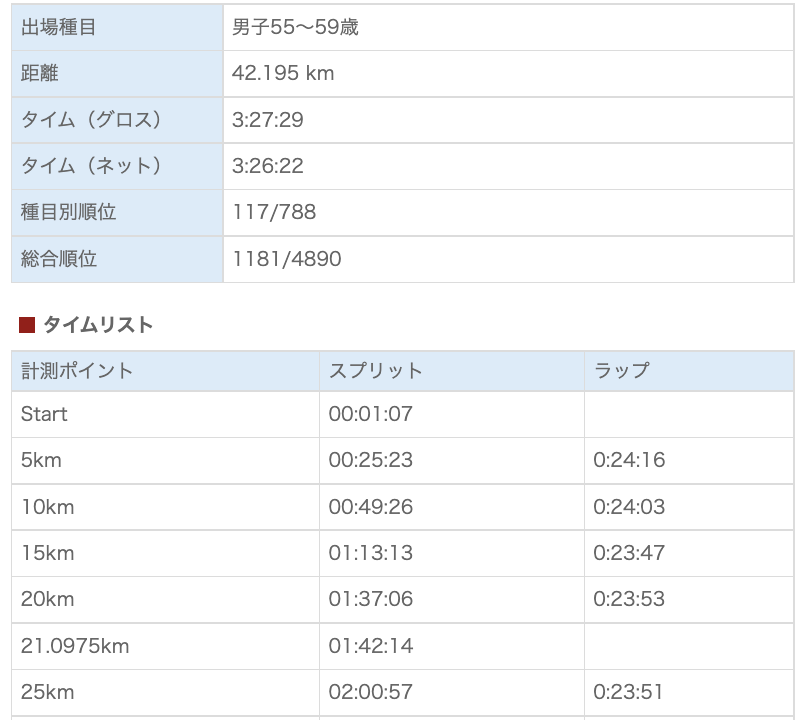Select the ラップ column header
Screen dimensions: 810x720
pos(621,371)
